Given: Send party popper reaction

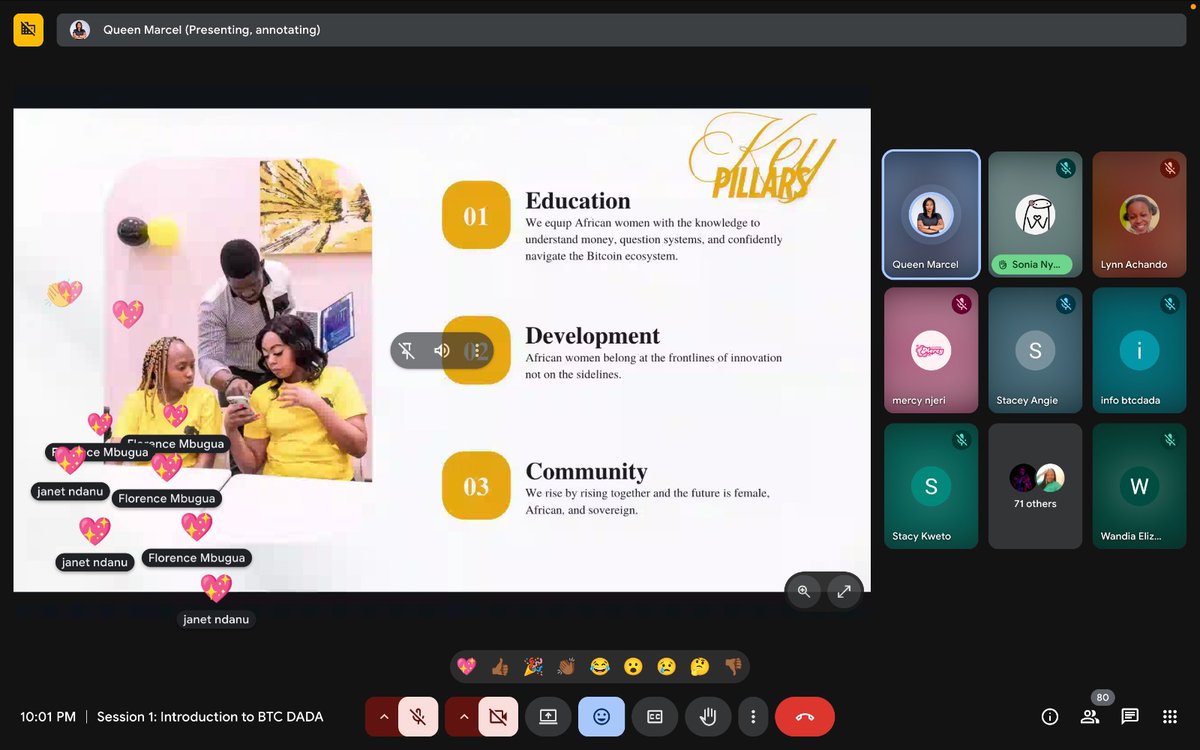Looking at the screenshot, I should [533, 666].
